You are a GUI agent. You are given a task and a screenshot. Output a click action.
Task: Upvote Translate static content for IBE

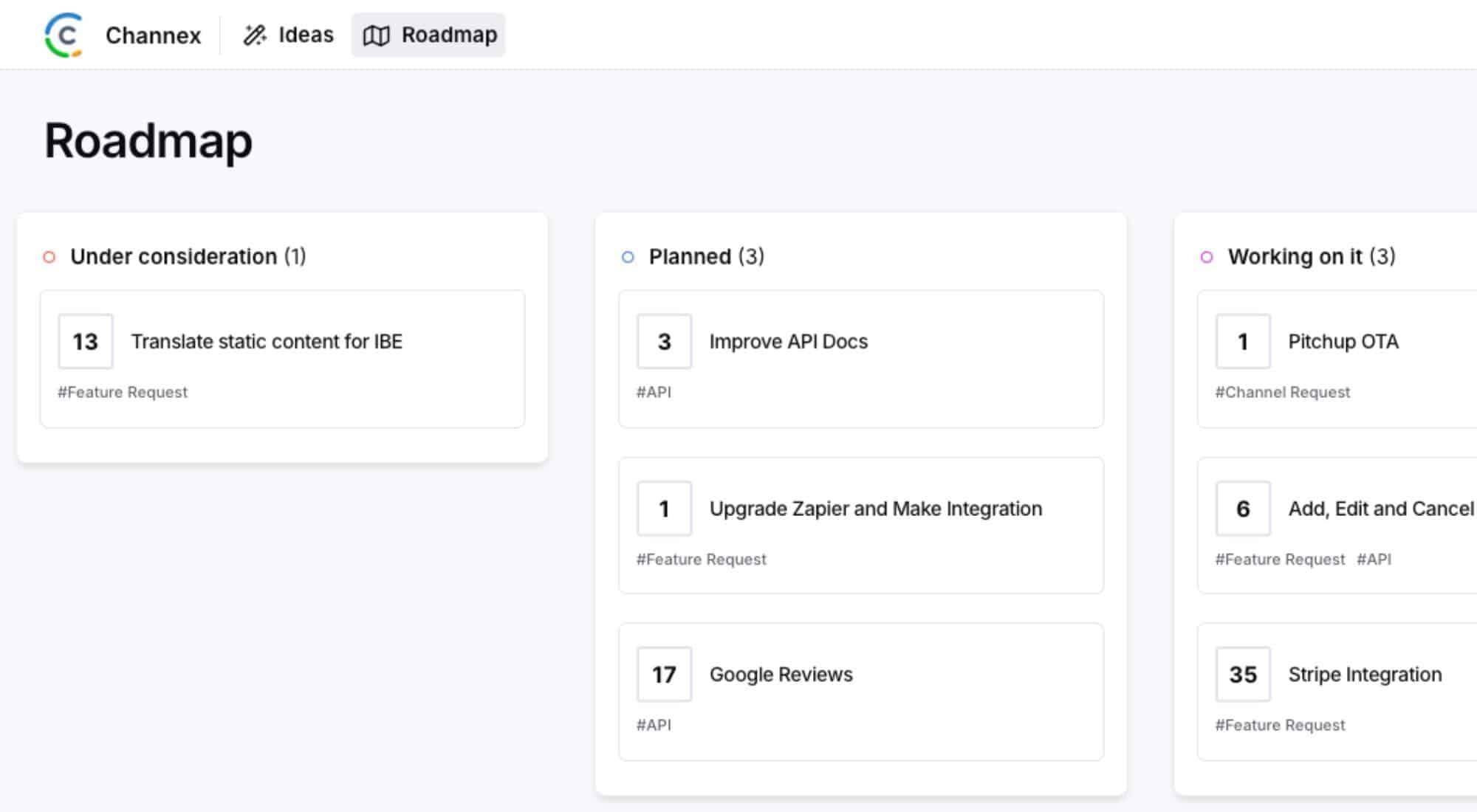85,341
